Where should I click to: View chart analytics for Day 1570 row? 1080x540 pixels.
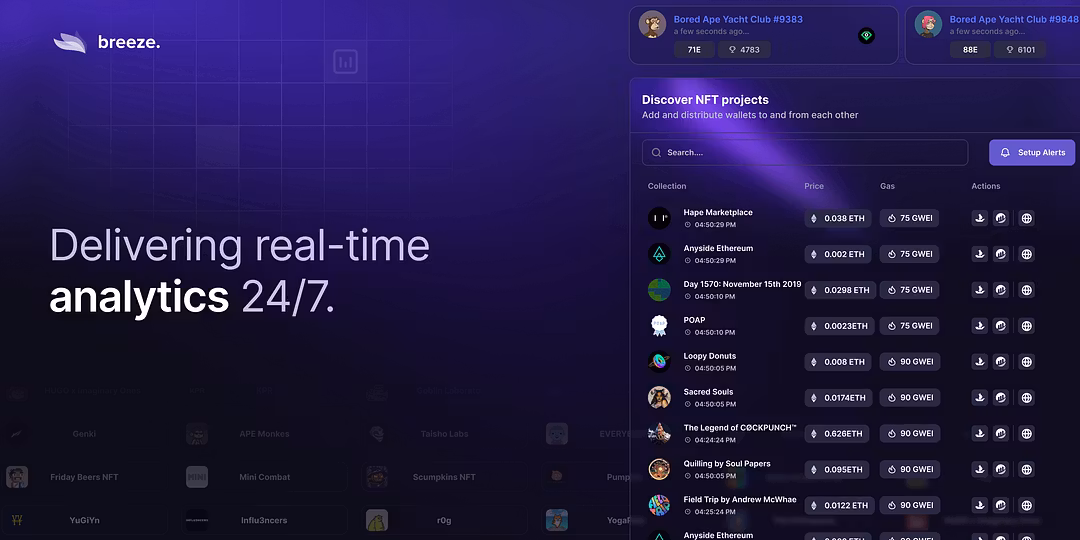coord(1001,290)
